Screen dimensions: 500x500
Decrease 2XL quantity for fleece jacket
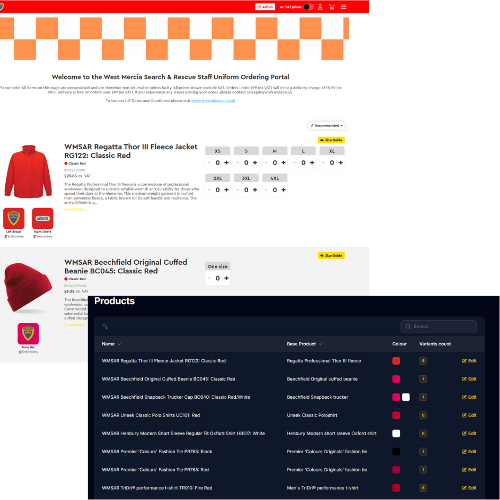(x=209, y=190)
